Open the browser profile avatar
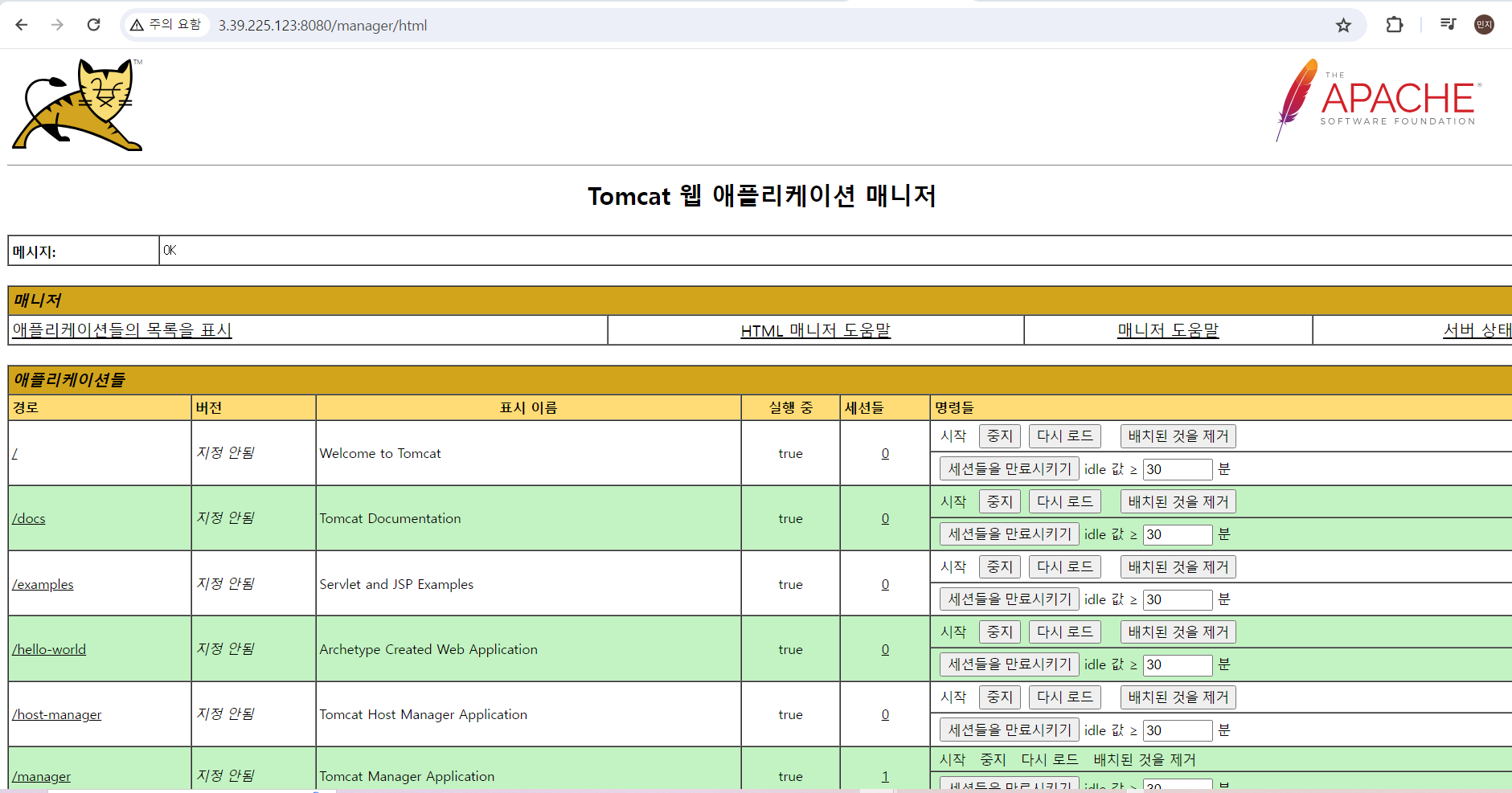 [x=1484, y=25]
